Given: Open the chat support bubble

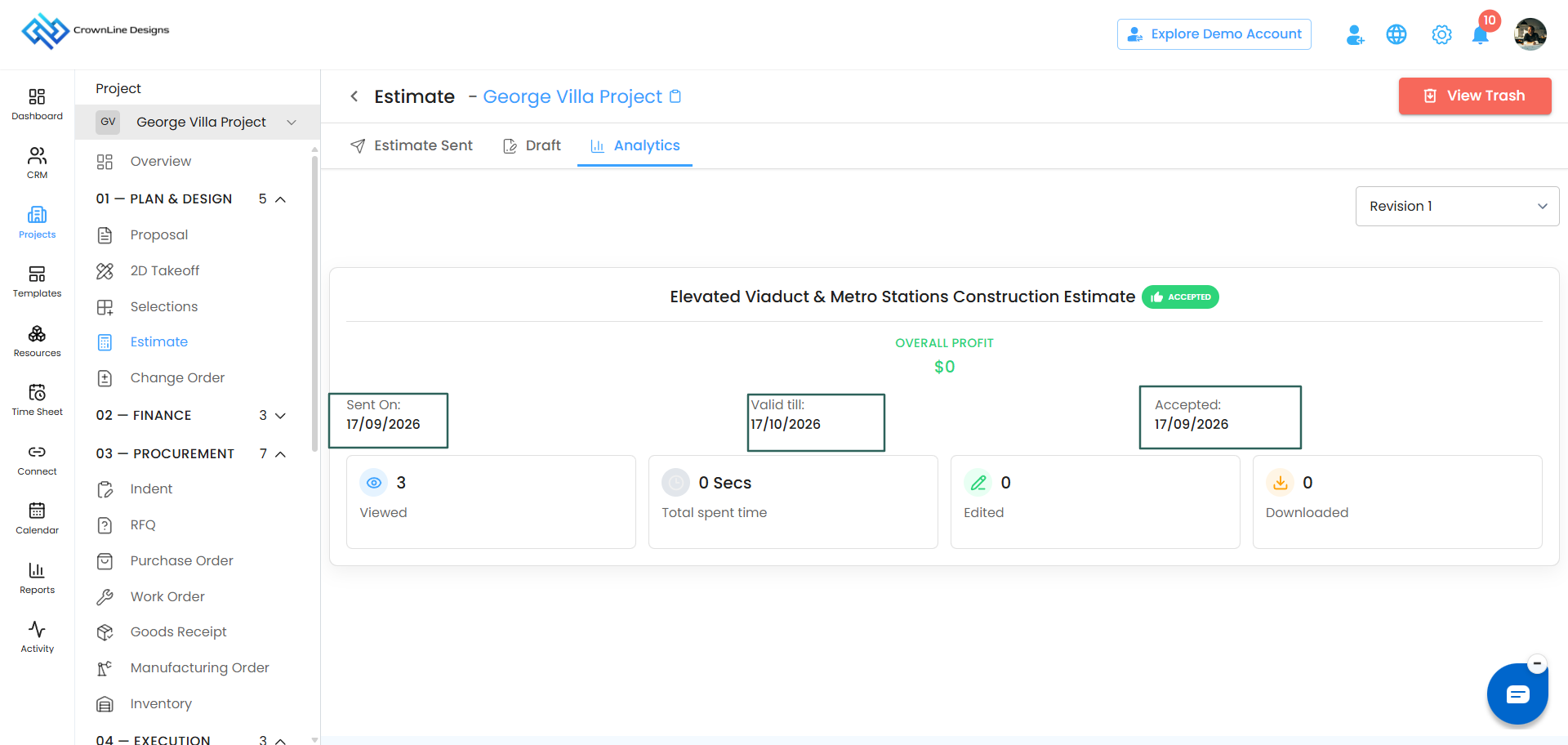Looking at the screenshot, I should pos(1517,694).
